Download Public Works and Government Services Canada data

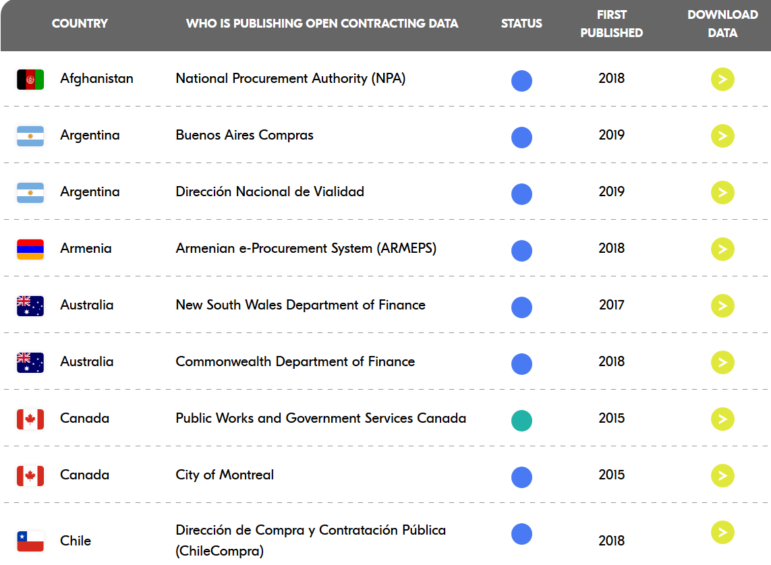click(722, 419)
